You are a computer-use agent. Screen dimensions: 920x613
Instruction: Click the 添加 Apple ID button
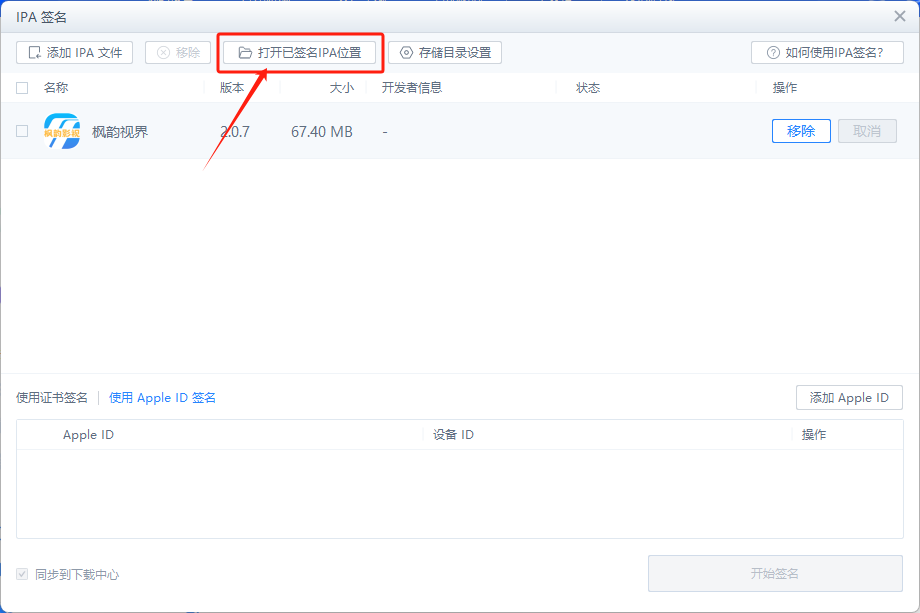pyautogui.click(x=849, y=398)
